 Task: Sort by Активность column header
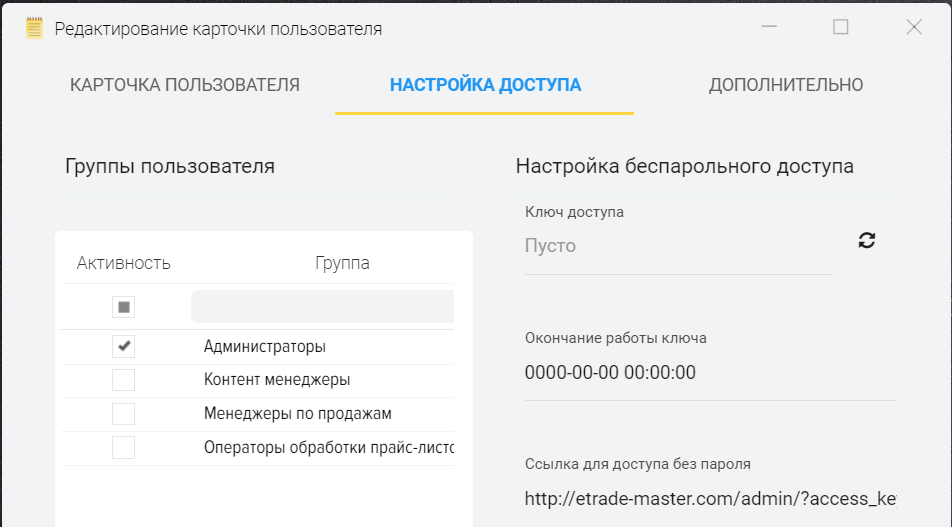pos(124,263)
